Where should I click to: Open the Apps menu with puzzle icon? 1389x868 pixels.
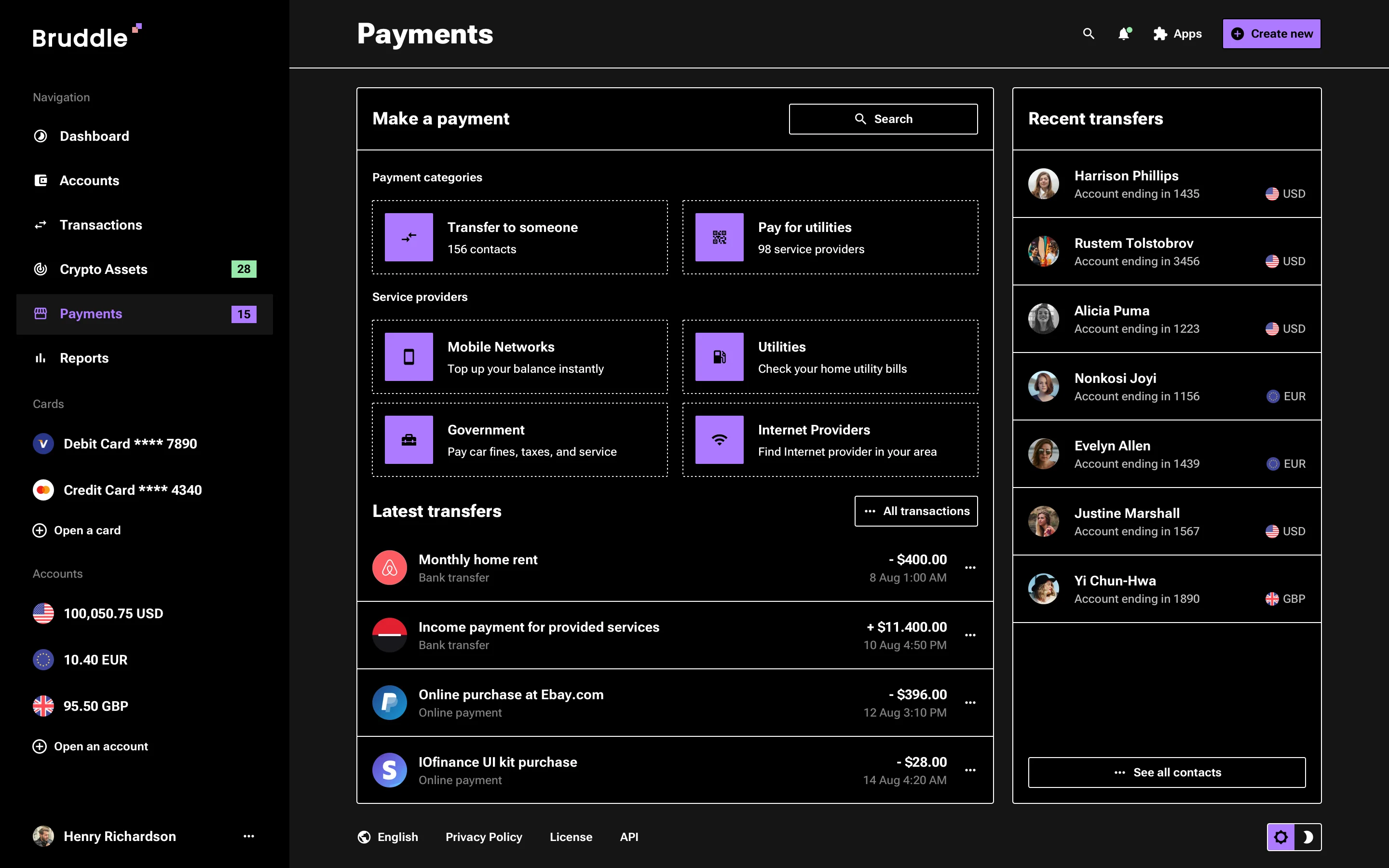point(1159,34)
